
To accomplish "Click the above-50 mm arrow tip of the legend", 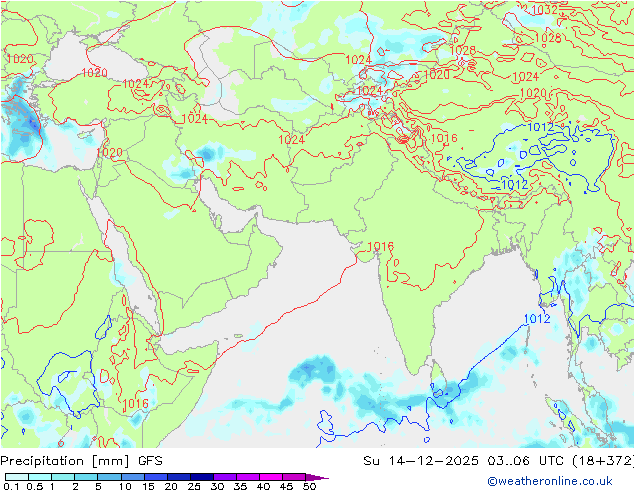I will (317, 477).
